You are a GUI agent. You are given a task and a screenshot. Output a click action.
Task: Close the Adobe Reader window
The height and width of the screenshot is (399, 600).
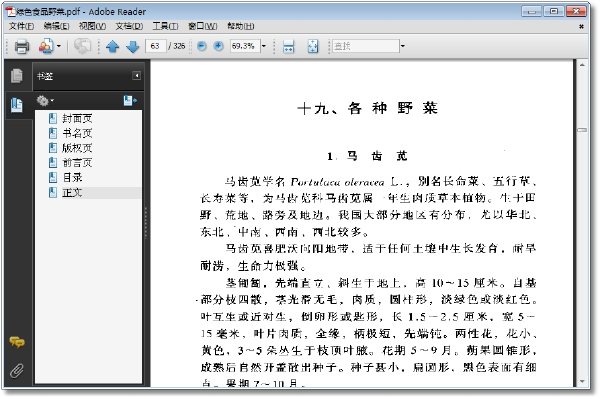[576, 11]
